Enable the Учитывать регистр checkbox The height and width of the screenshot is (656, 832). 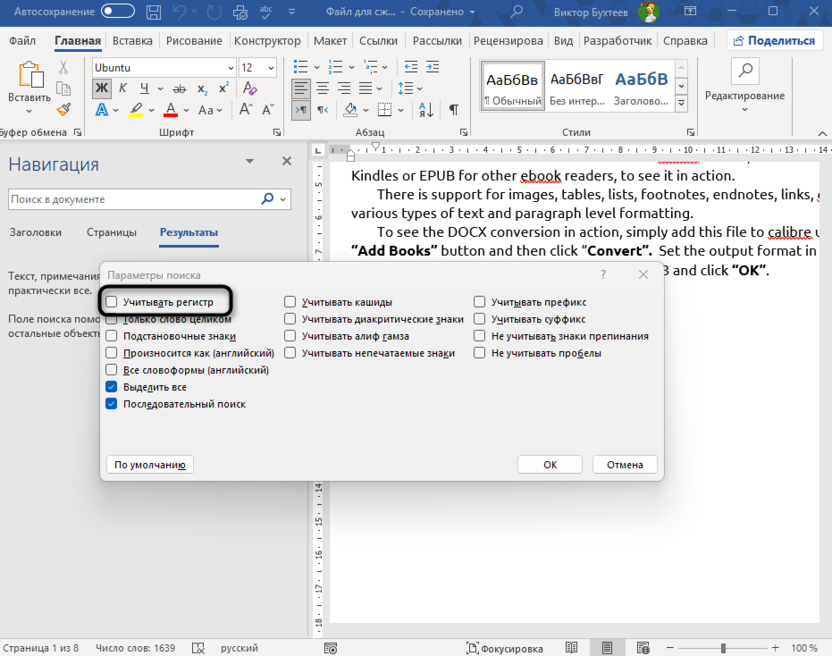point(112,302)
